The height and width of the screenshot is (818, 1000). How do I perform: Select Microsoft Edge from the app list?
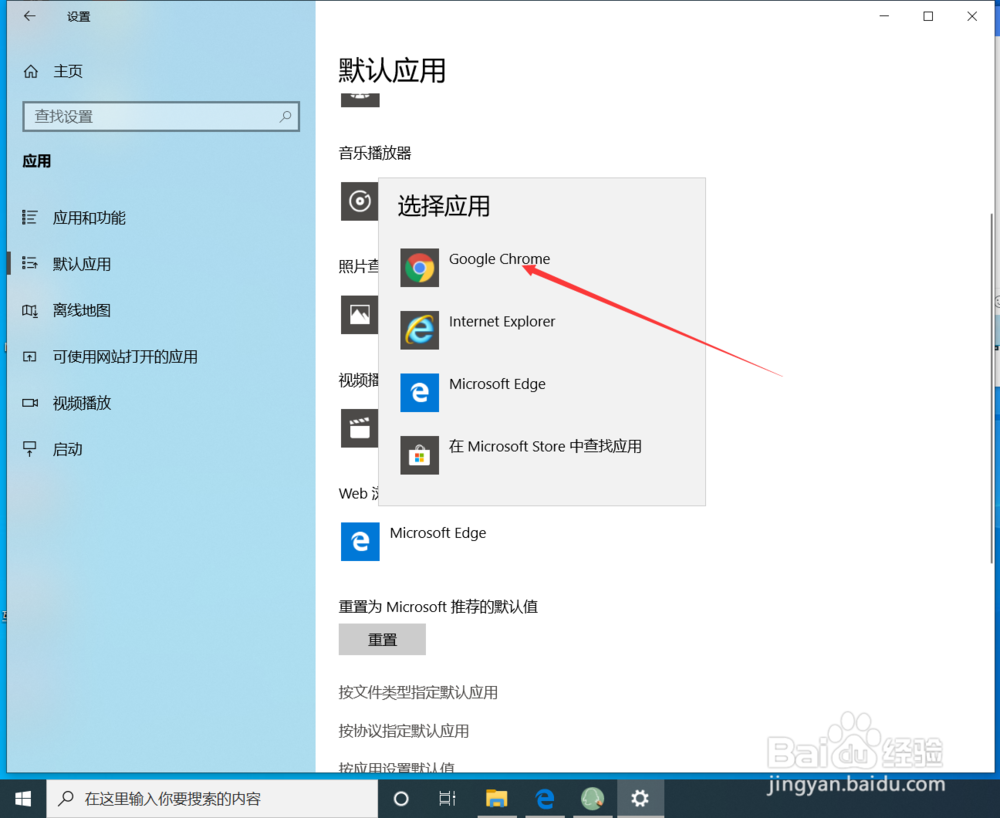(x=497, y=383)
